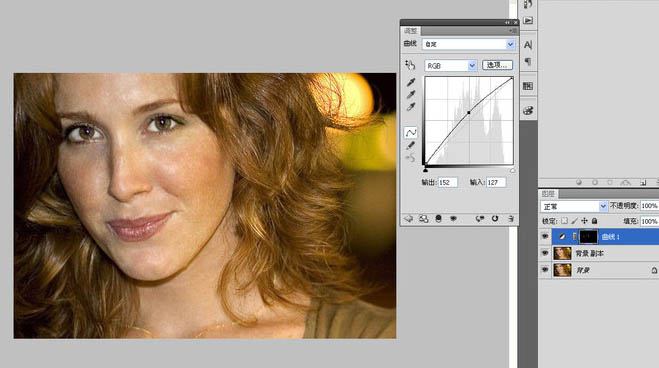
Task: Open the 正常 blend mode dropdown
Action: (x=574, y=206)
